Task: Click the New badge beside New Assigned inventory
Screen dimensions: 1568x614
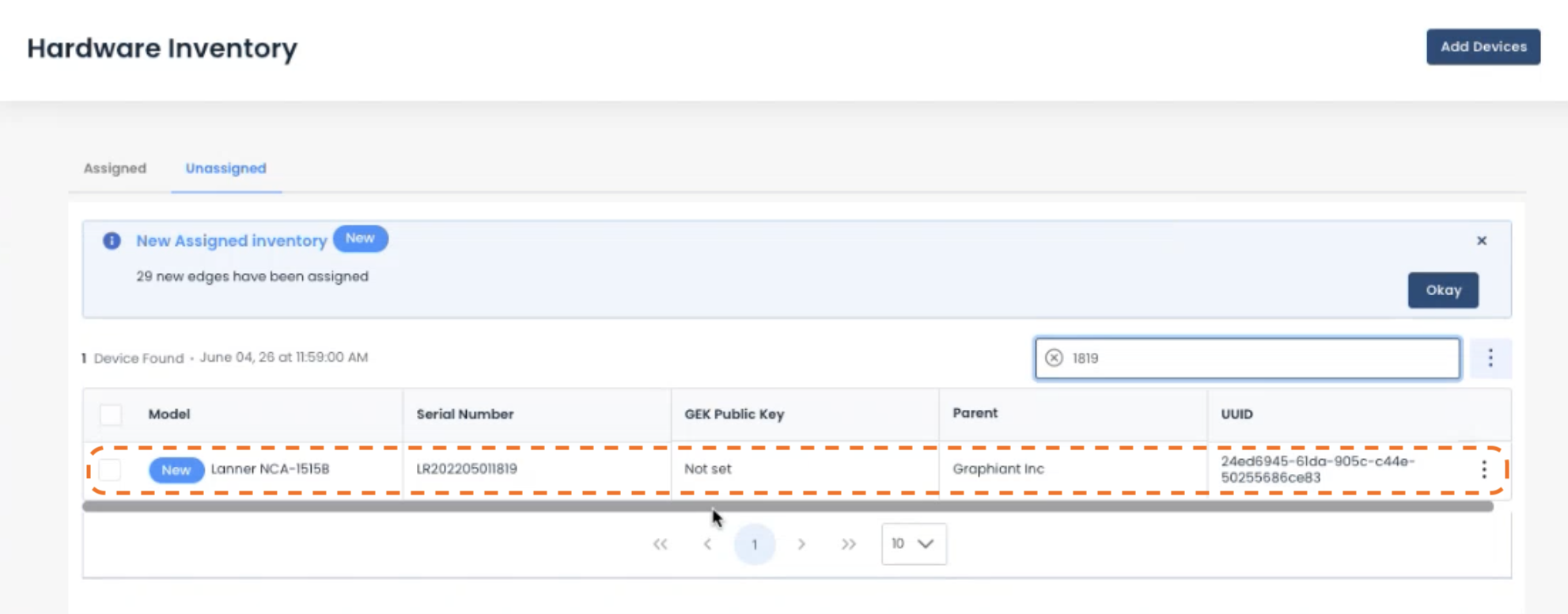Action: point(360,238)
